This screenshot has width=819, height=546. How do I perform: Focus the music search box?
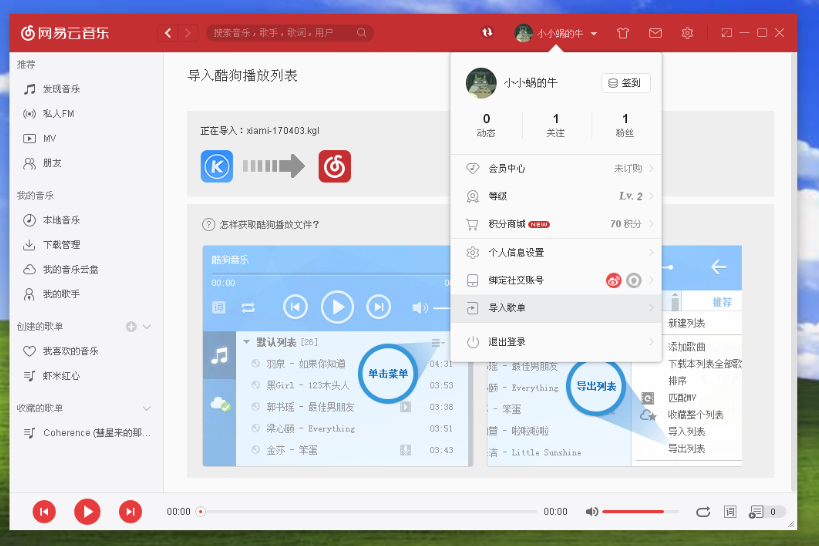click(x=290, y=33)
